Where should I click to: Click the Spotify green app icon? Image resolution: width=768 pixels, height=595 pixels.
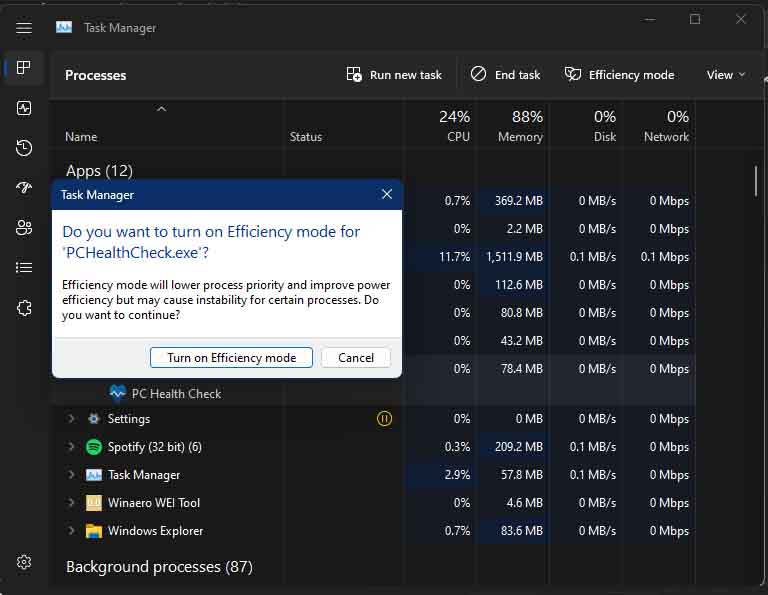click(94, 447)
